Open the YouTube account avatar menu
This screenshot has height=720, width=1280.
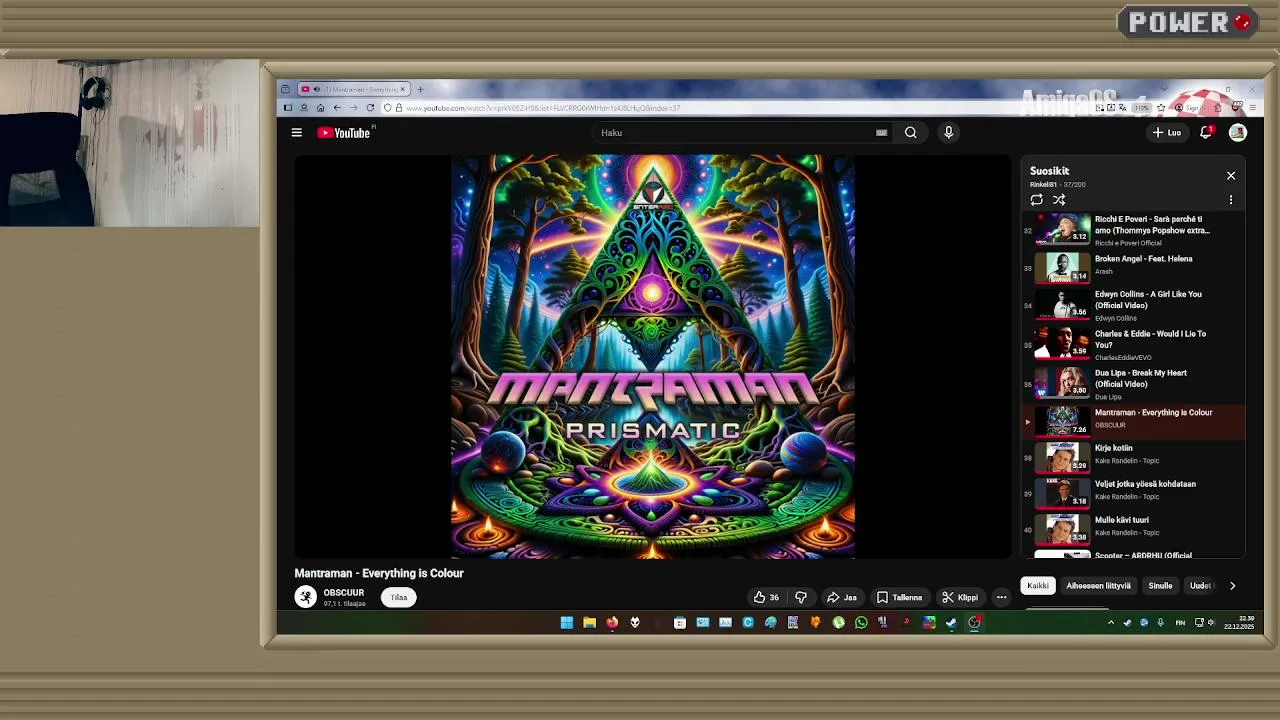click(x=1238, y=132)
